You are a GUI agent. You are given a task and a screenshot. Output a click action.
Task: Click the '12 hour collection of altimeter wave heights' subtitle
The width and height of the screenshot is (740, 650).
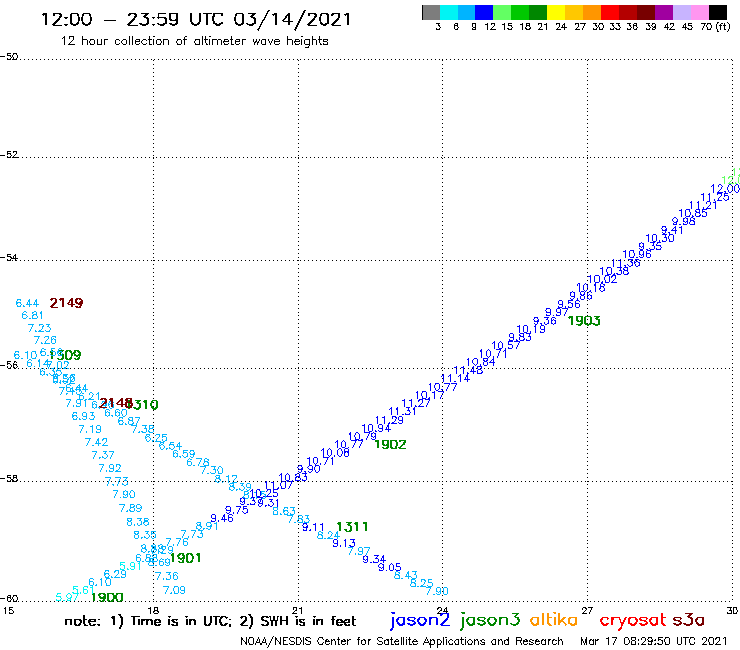pyautogui.click(x=194, y=41)
